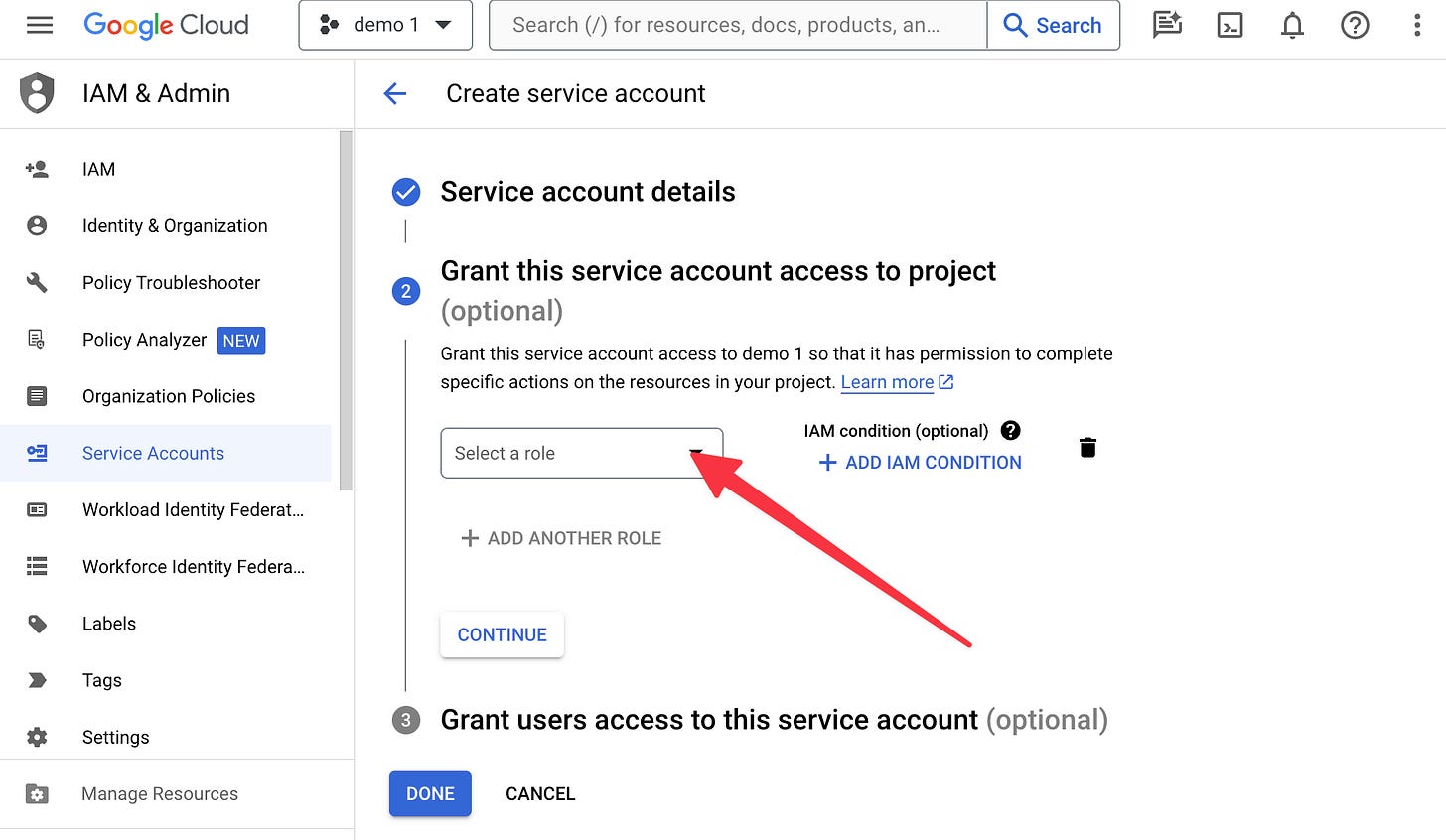Open the Select a role dropdown
Image resolution: width=1446 pixels, height=840 pixels.
[582, 453]
